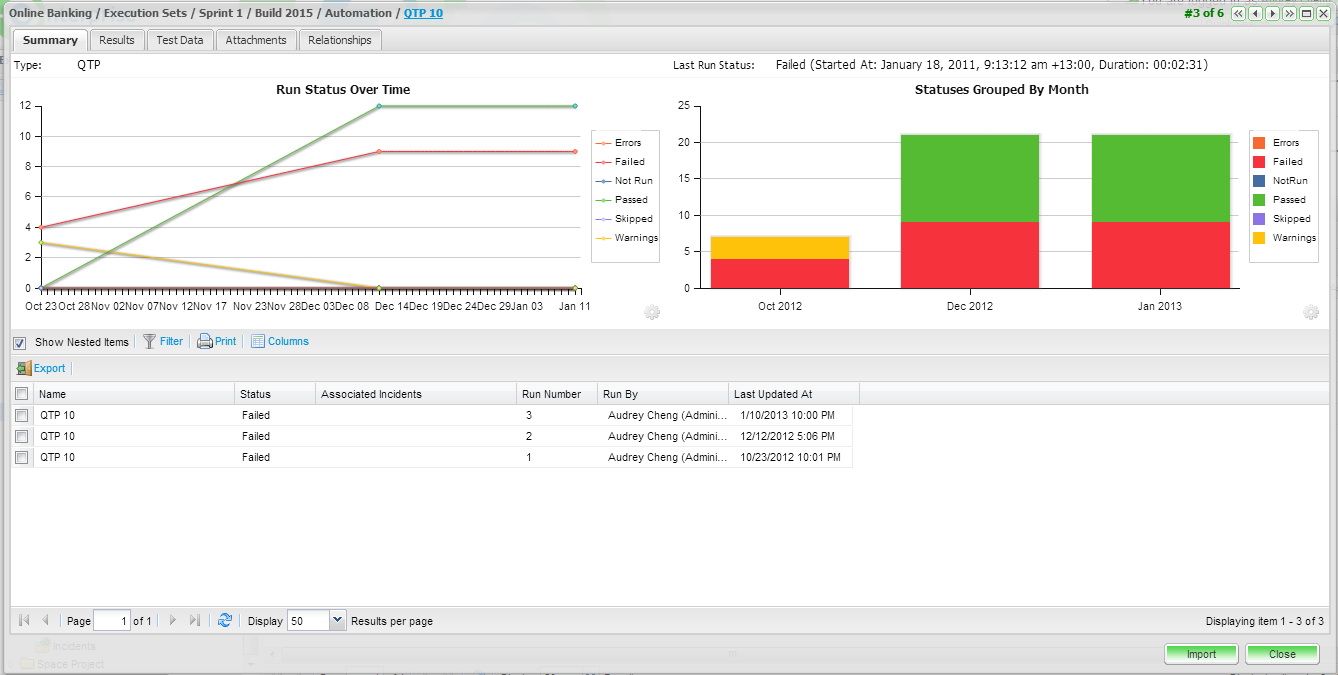Click the Run Number column header
The image size is (1338, 675).
[x=551, y=394]
